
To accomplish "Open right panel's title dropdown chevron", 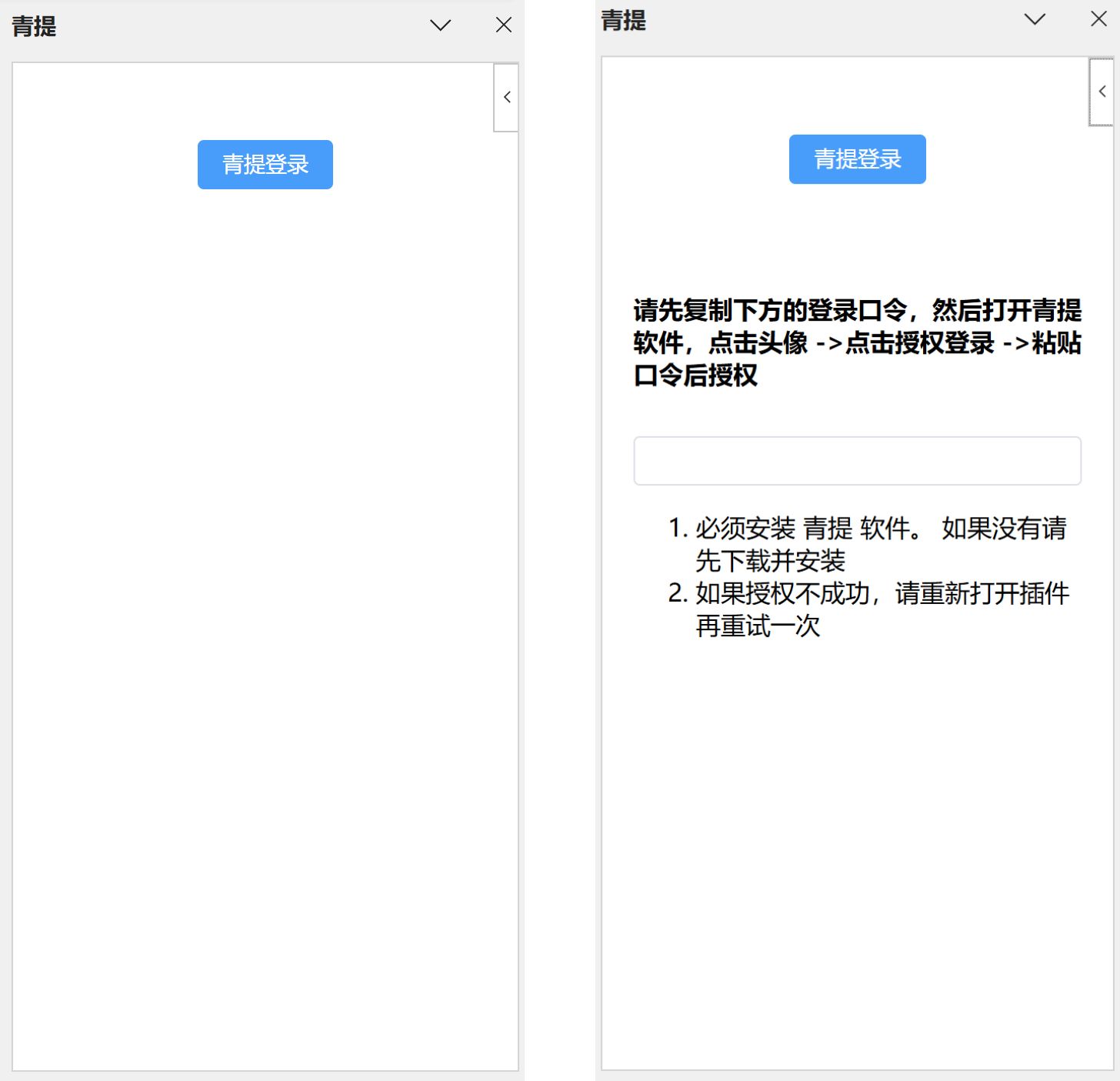I will point(1035,19).
